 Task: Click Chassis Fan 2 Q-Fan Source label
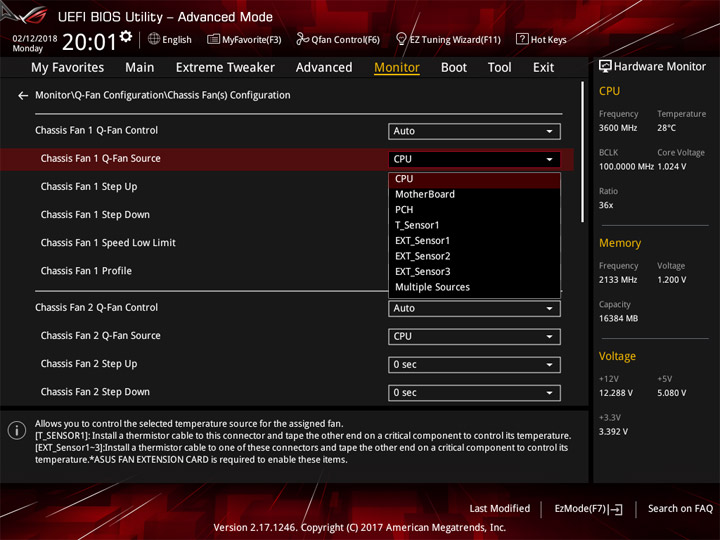click(101, 336)
